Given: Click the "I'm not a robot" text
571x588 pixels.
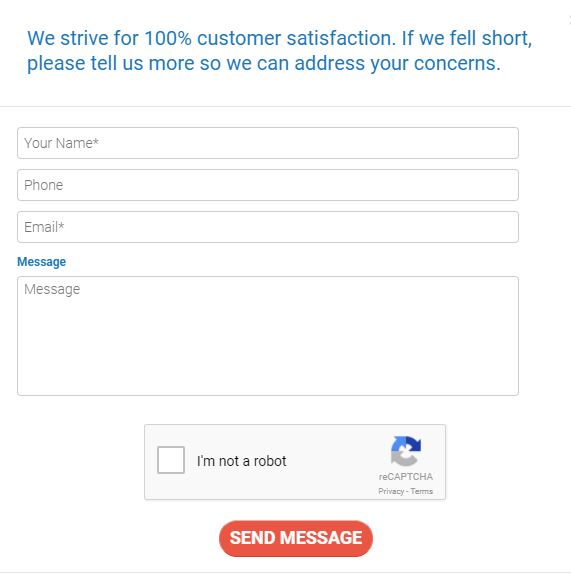Looking at the screenshot, I should click(x=241, y=461).
